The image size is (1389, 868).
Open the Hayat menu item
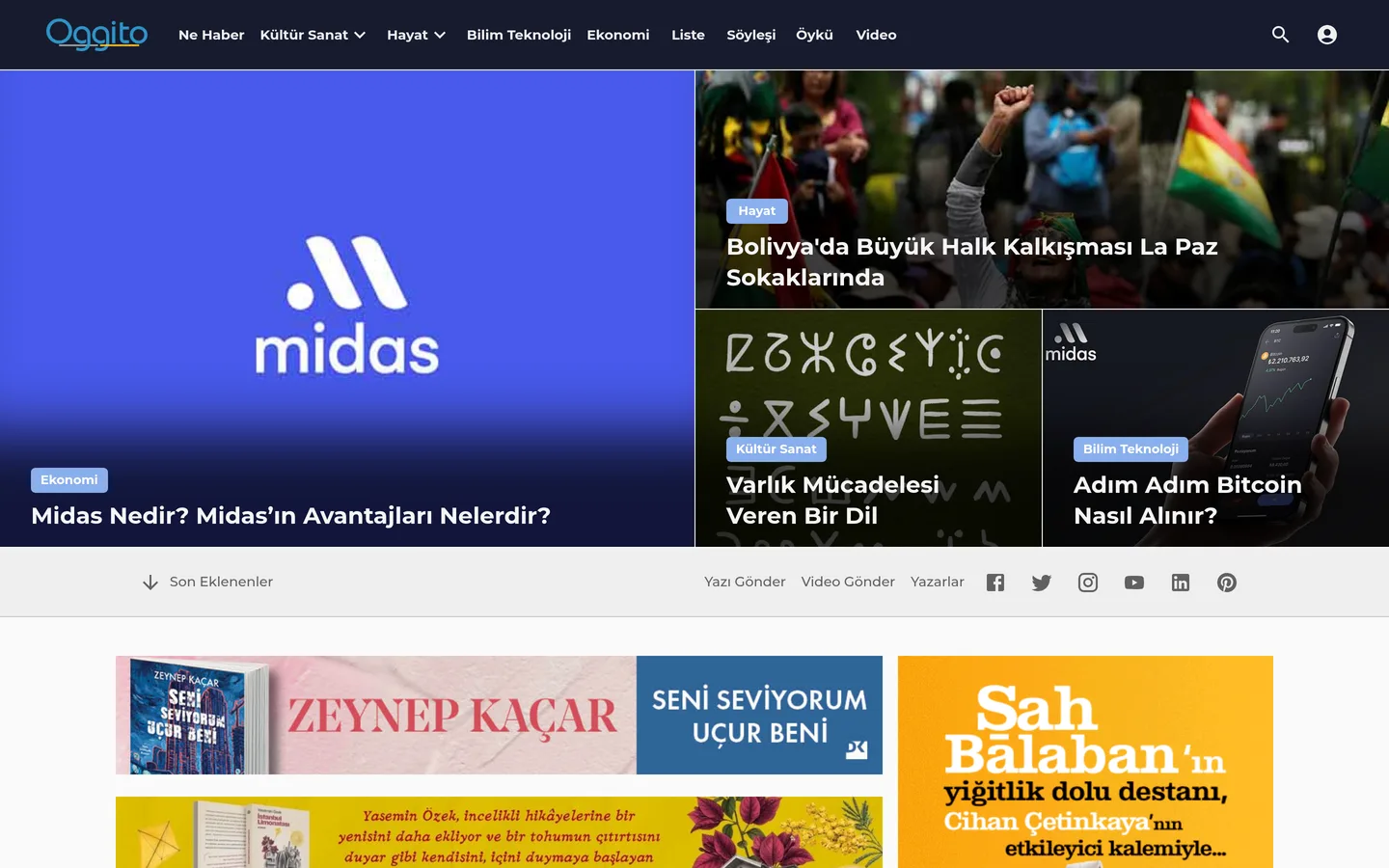click(x=407, y=35)
